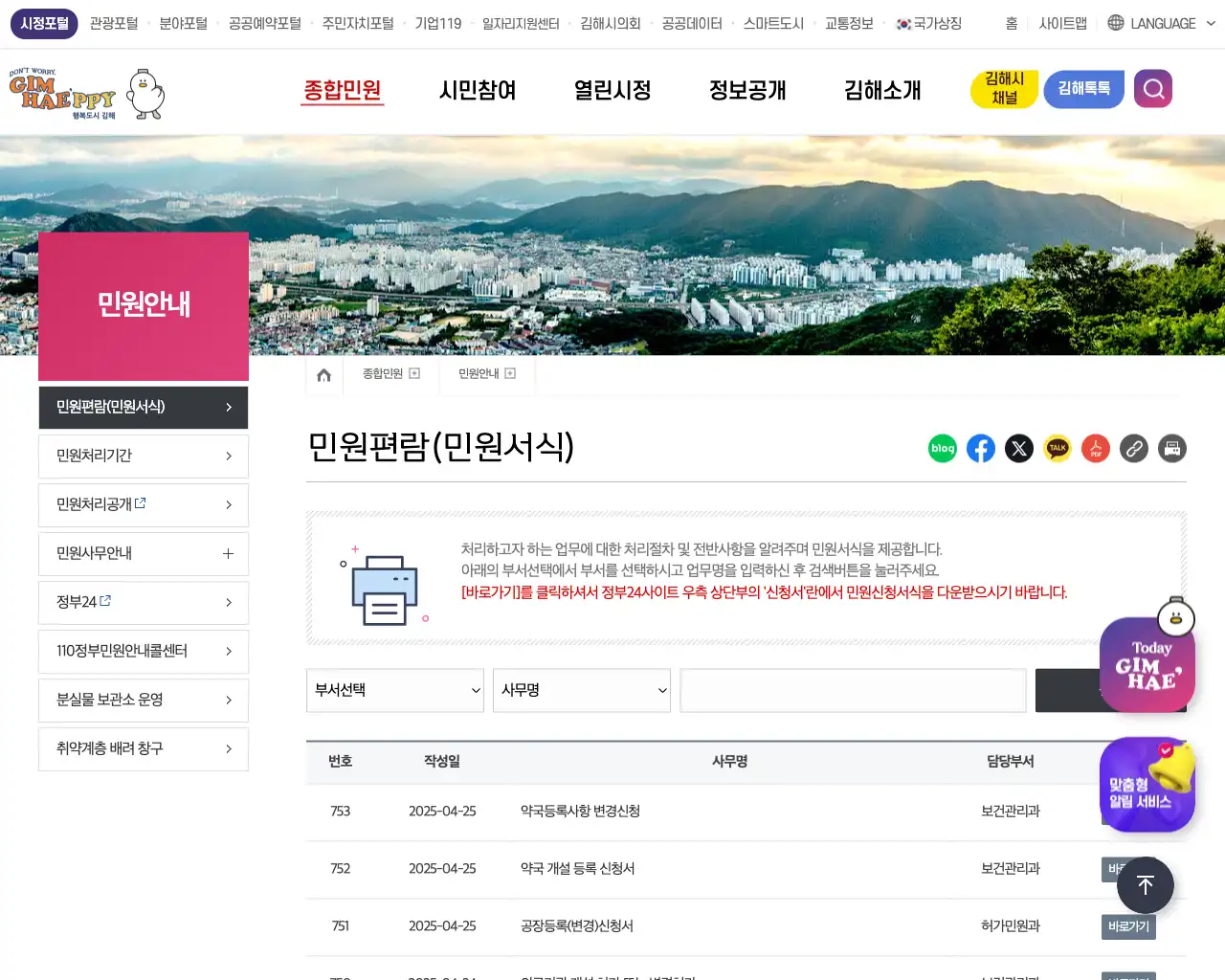Open 공공데이터 top link
The image size is (1225, 980).
pyautogui.click(x=692, y=23)
